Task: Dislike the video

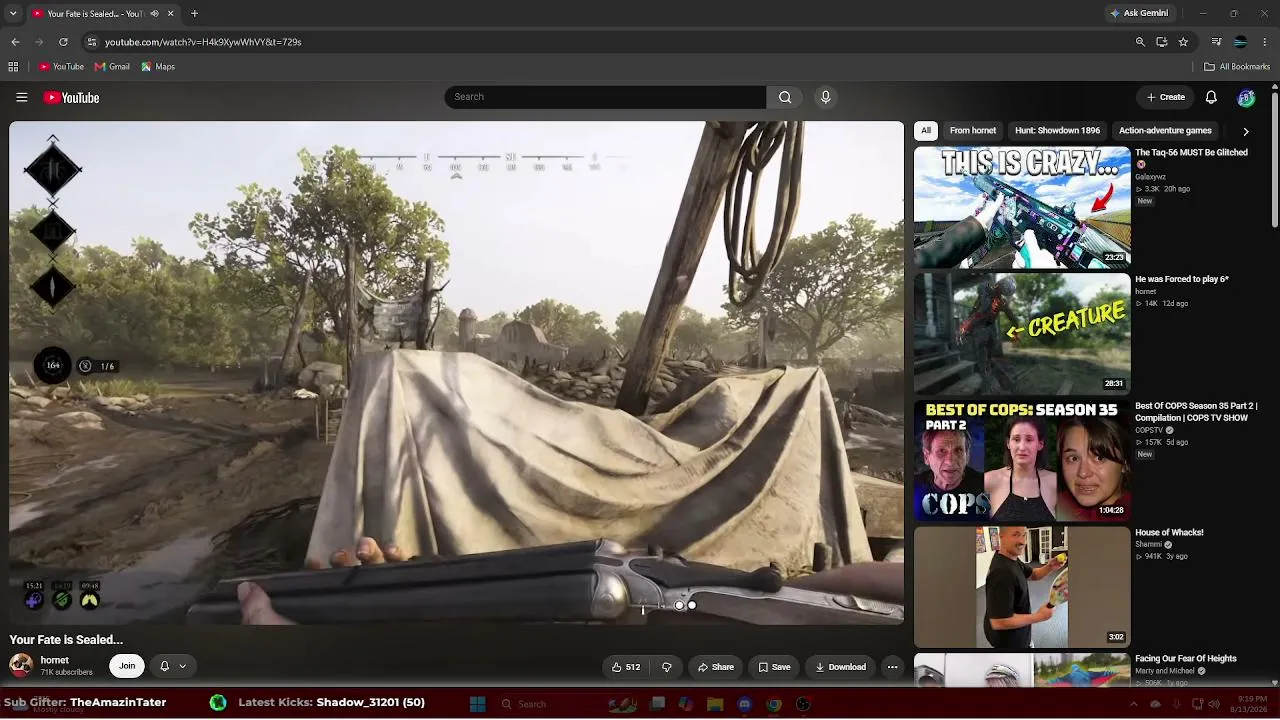Action: click(x=667, y=667)
